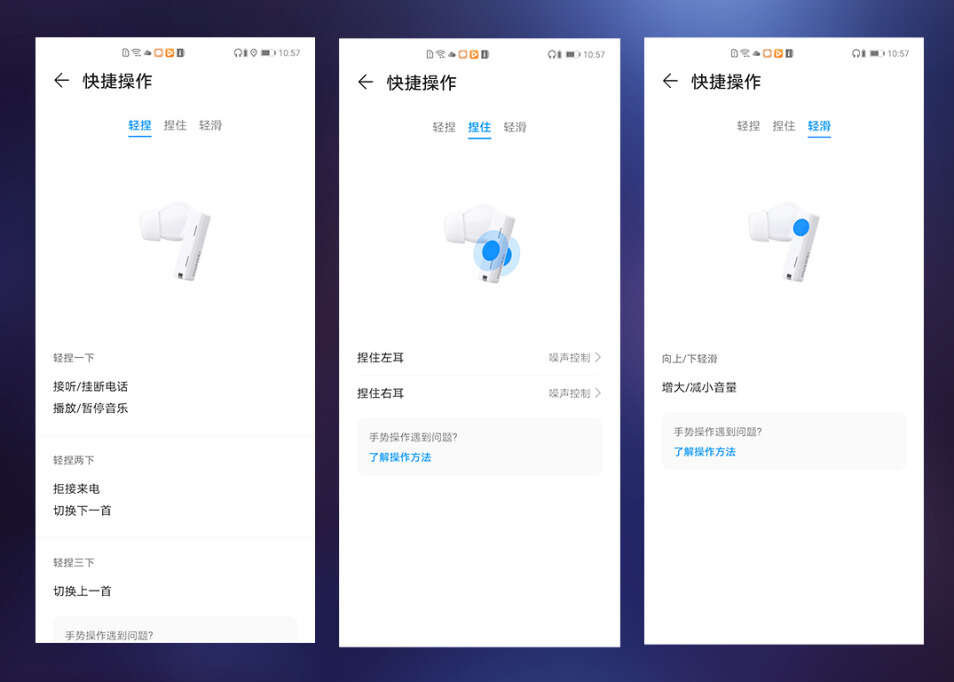Image resolution: width=954 pixels, height=682 pixels.
Task: Select the 轻捏 tab in right screen
Action: point(748,126)
